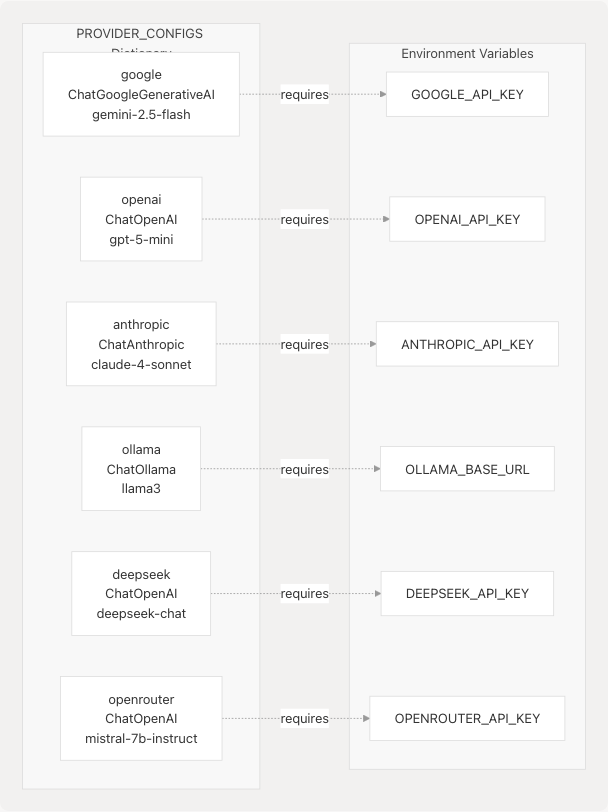608x812 pixels.
Task: Click the google ChatGoogleGenerativeAI provider node
Action: coord(141,94)
